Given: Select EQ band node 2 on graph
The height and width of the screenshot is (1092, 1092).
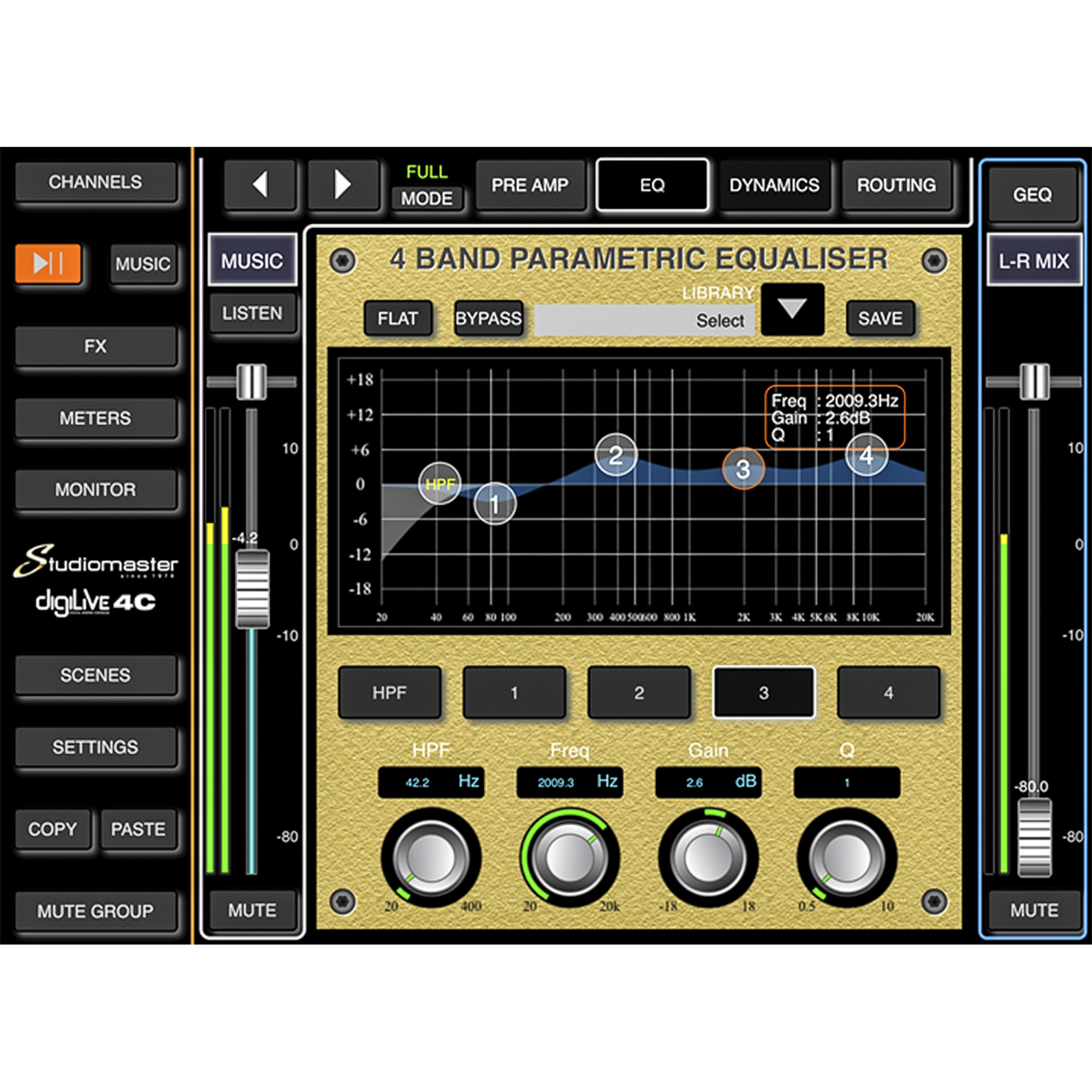Looking at the screenshot, I should (616, 455).
